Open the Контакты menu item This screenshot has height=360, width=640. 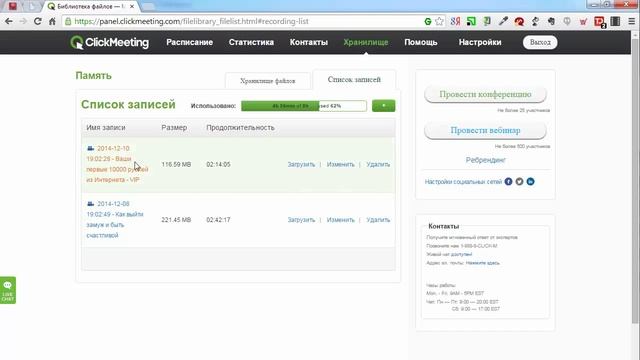(x=309, y=42)
